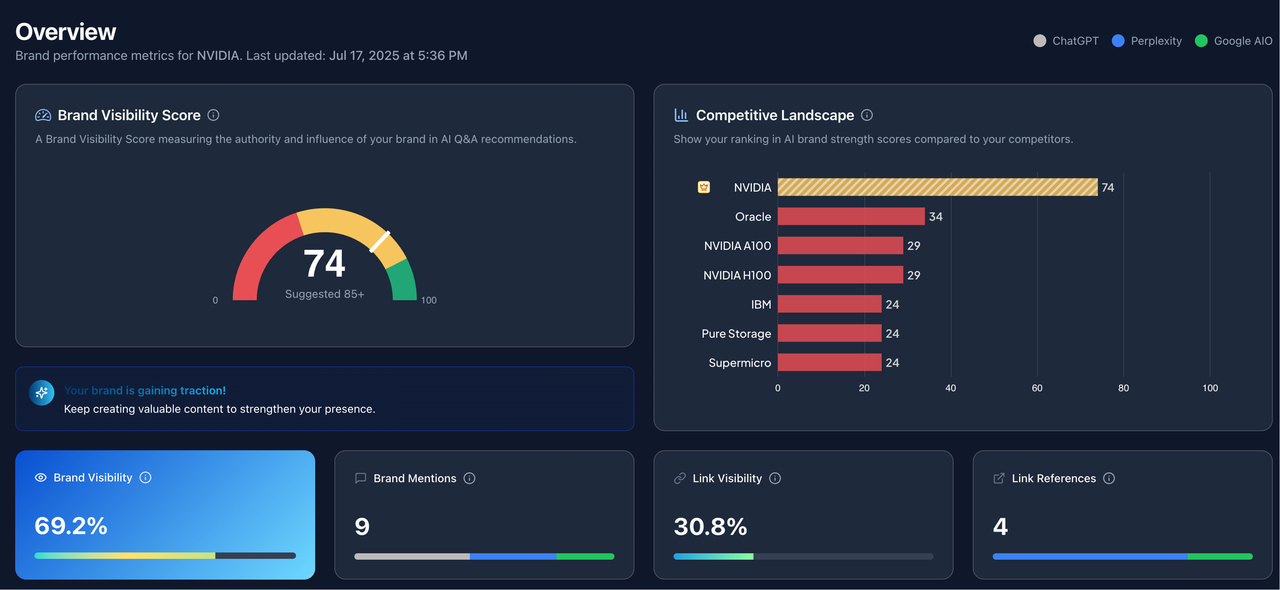Click the Oracle bar in competitor chart
The width and height of the screenshot is (1280, 590).
[x=851, y=216]
